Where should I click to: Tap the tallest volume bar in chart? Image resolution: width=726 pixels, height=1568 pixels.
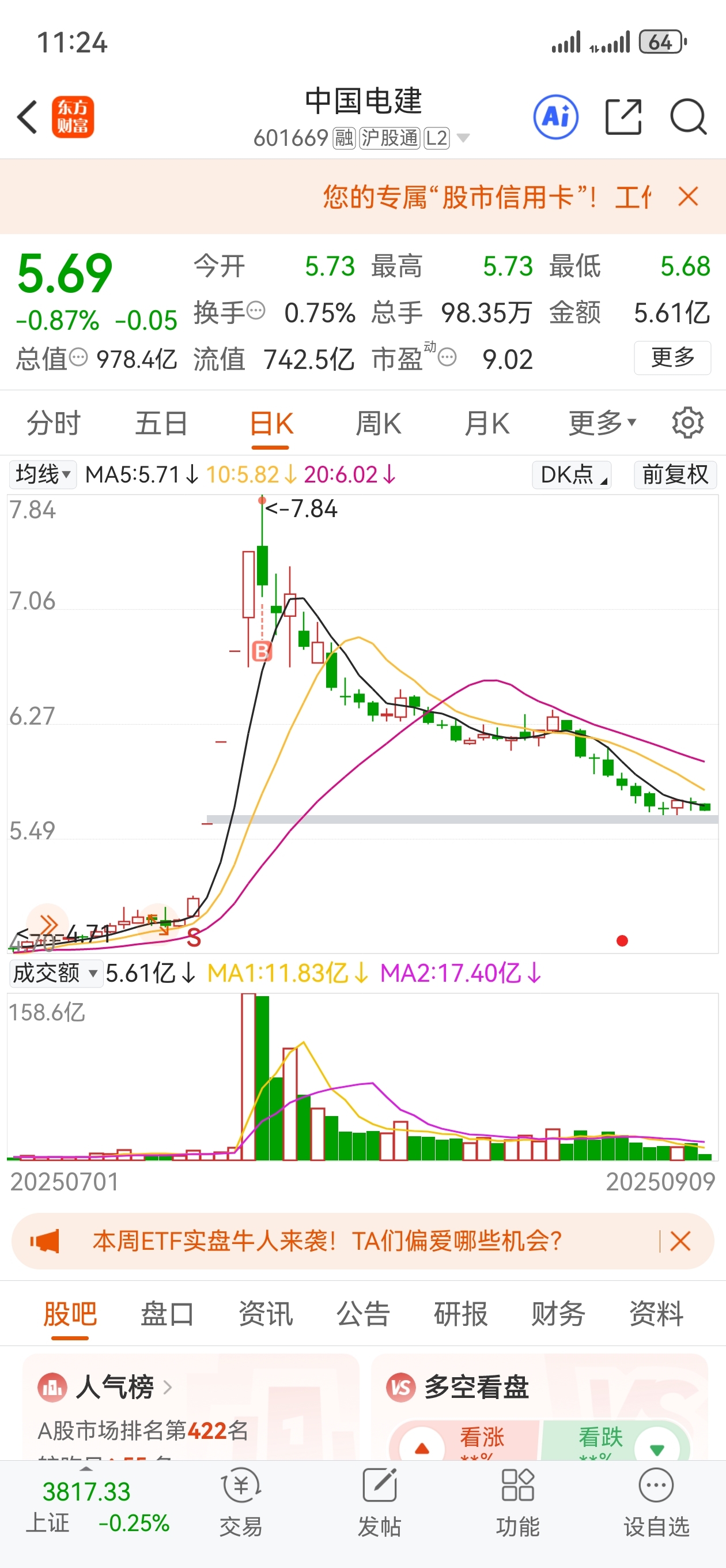click(248, 1077)
